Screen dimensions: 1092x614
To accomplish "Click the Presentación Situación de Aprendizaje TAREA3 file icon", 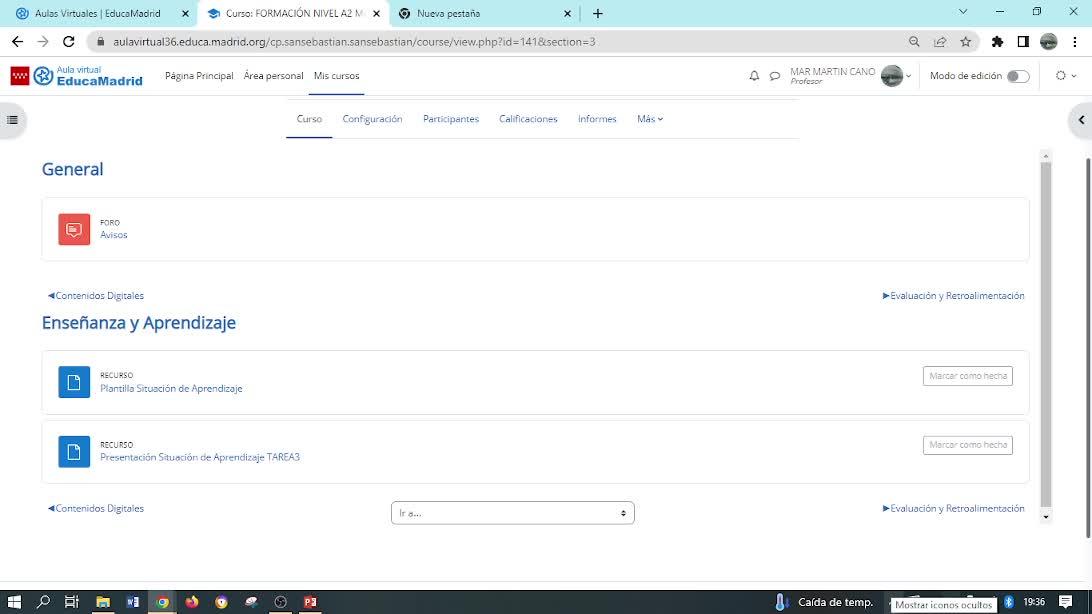I will pos(74,451).
